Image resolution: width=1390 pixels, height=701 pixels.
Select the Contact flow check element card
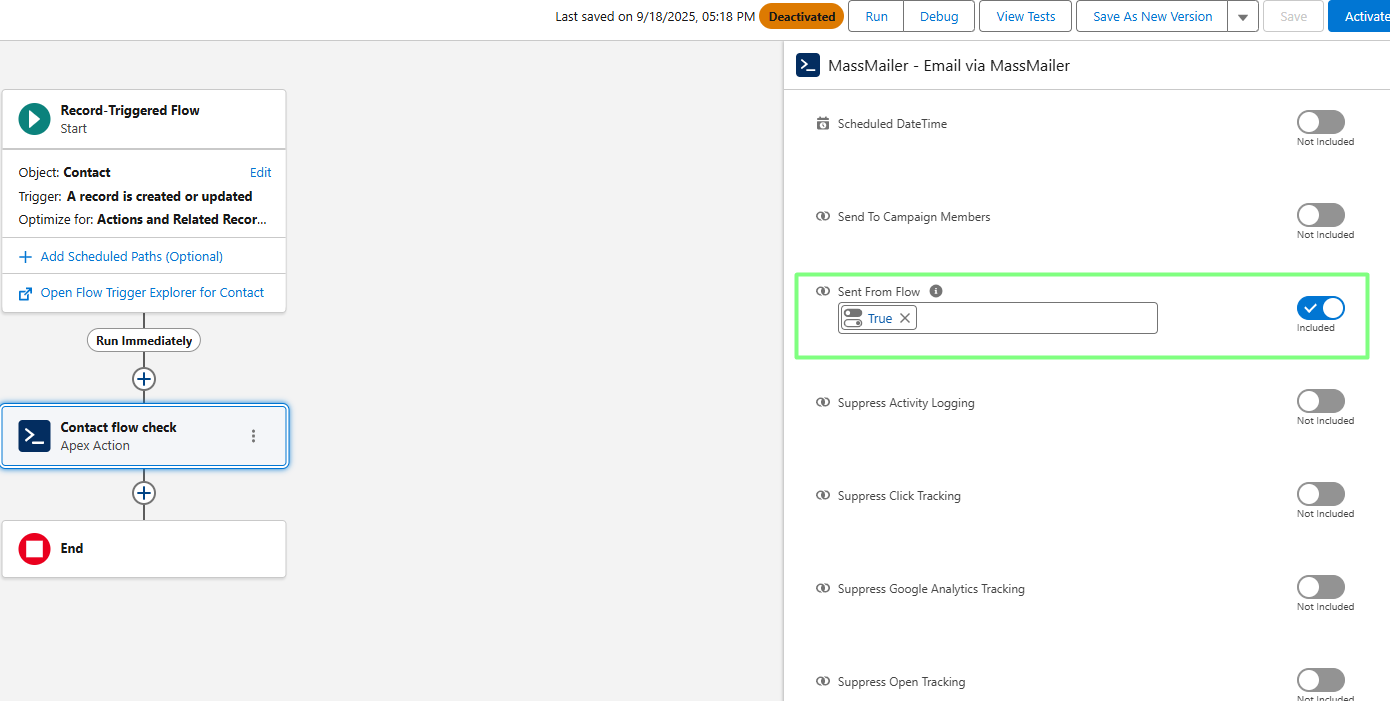(144, 436)
